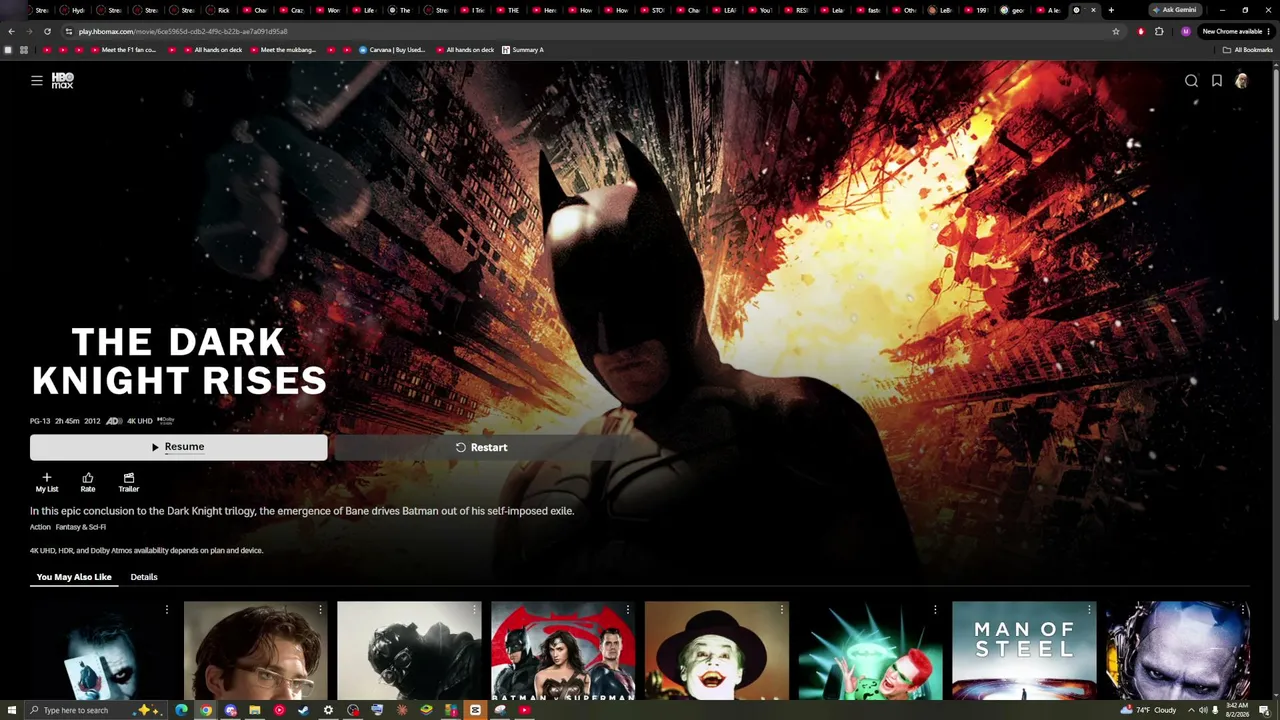
Task: Open the Action genre link
Action: 40,527
